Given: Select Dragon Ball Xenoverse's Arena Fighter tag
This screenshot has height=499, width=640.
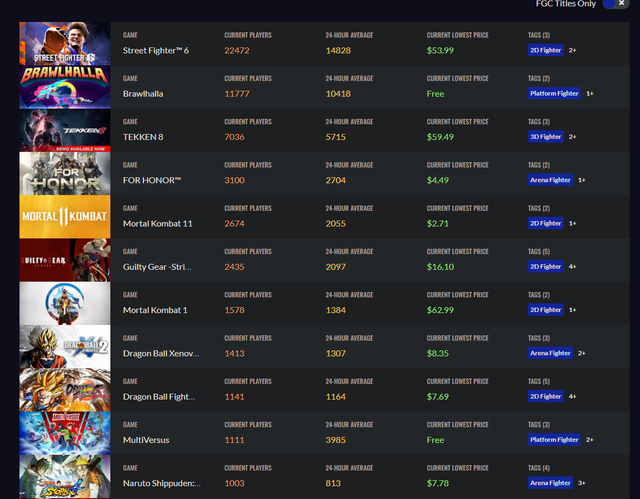Looking at the screenshot, I should [550, 353].
